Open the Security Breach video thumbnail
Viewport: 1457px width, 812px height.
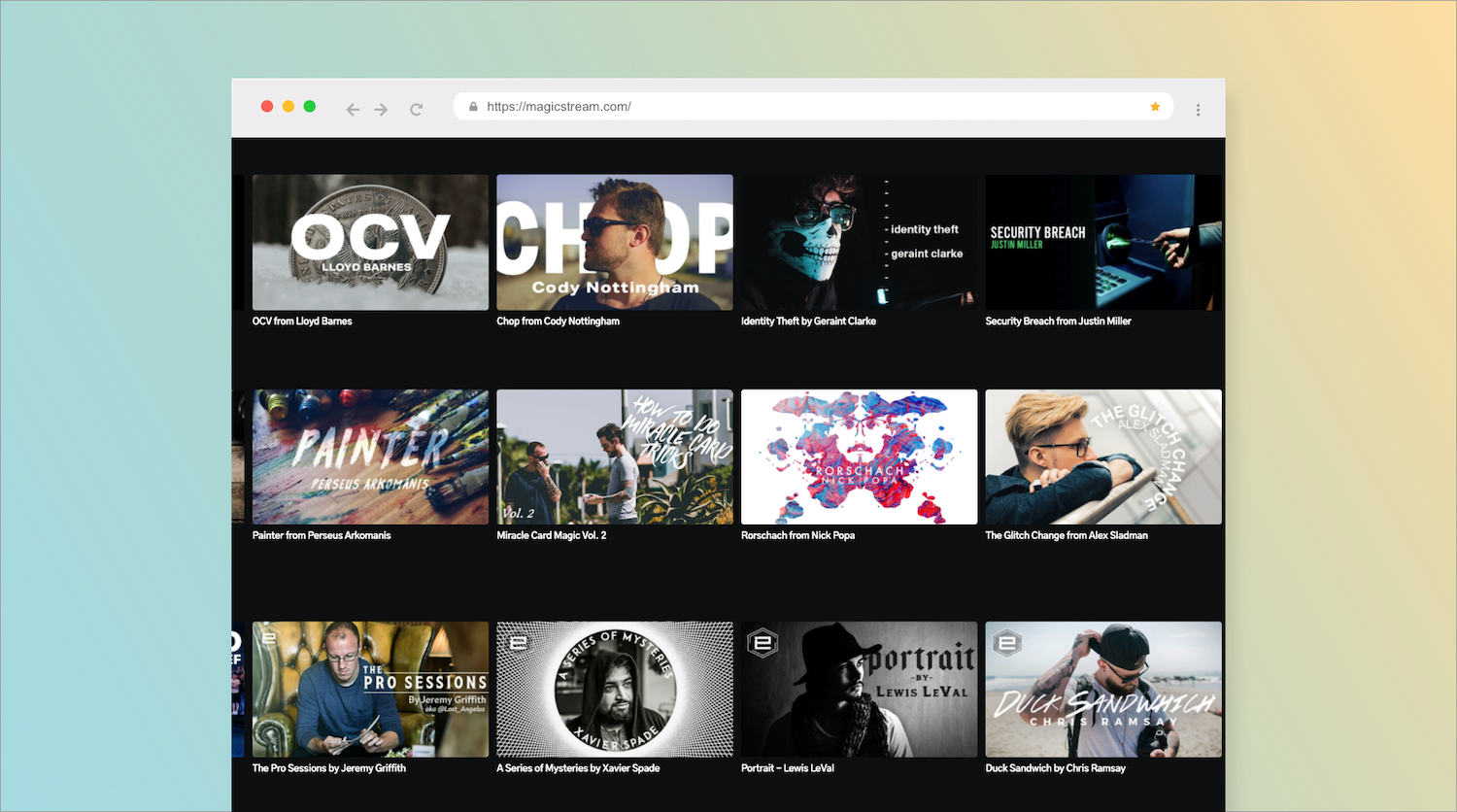(1102, 242)
